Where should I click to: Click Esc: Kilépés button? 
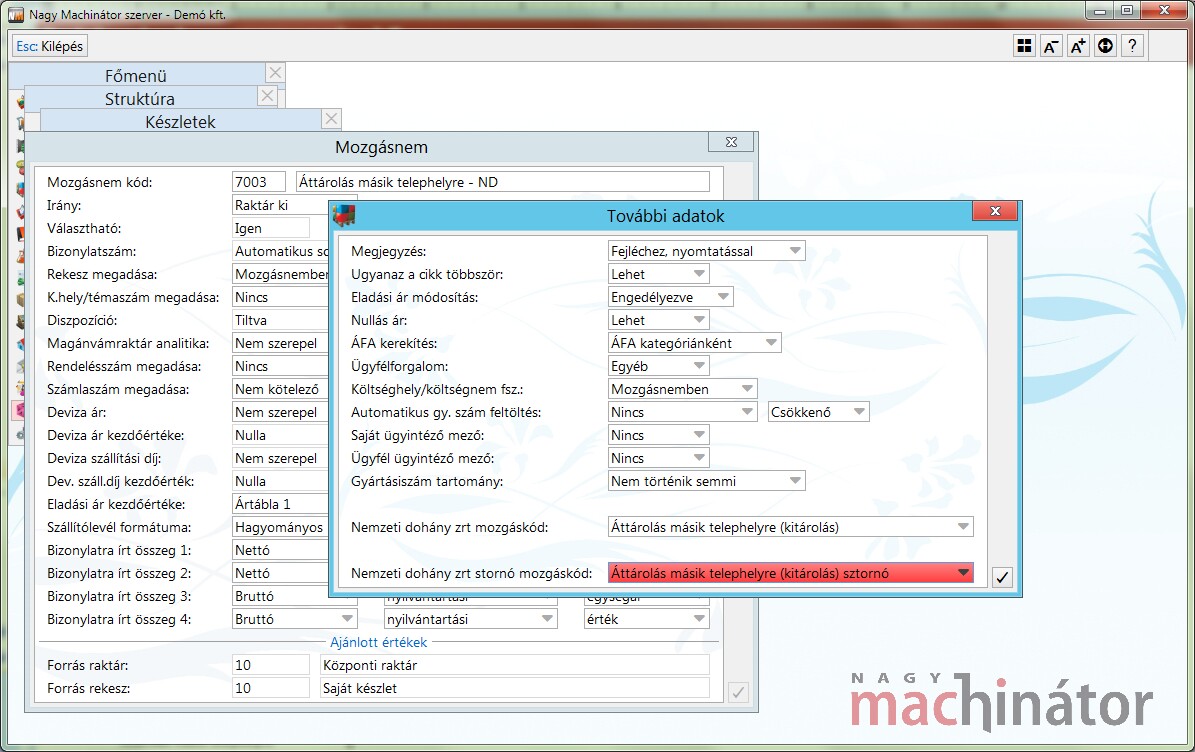(50, 46)
